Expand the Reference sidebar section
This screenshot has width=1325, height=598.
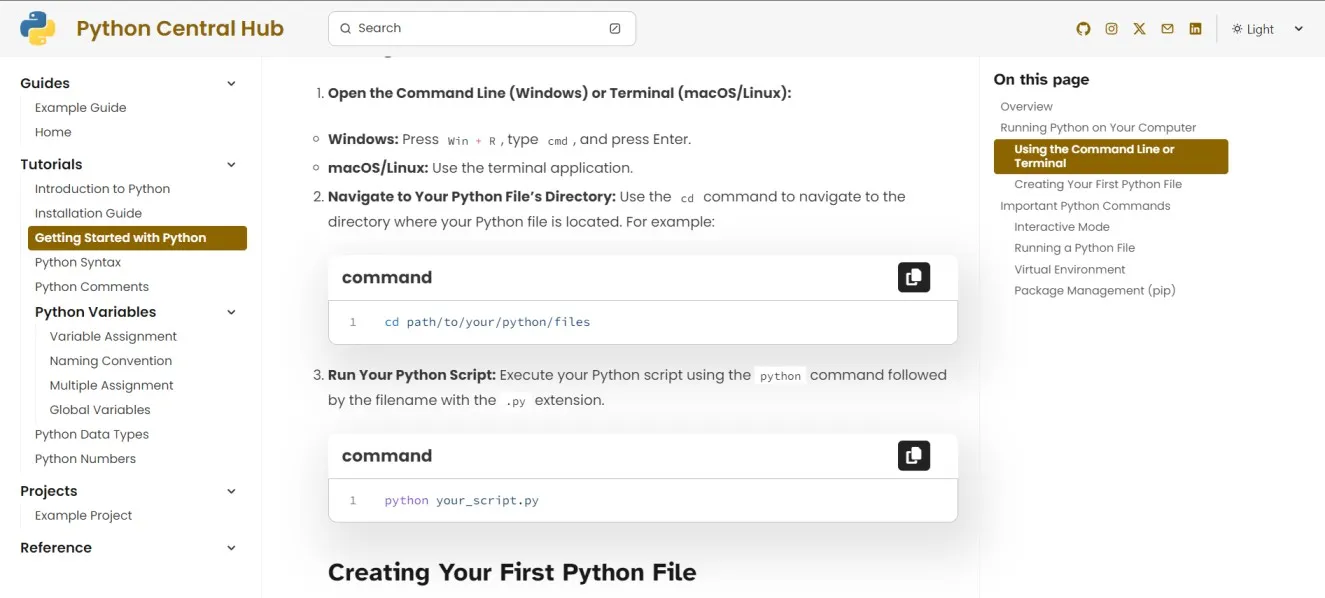pyautogui.click(x=231, y=548)
